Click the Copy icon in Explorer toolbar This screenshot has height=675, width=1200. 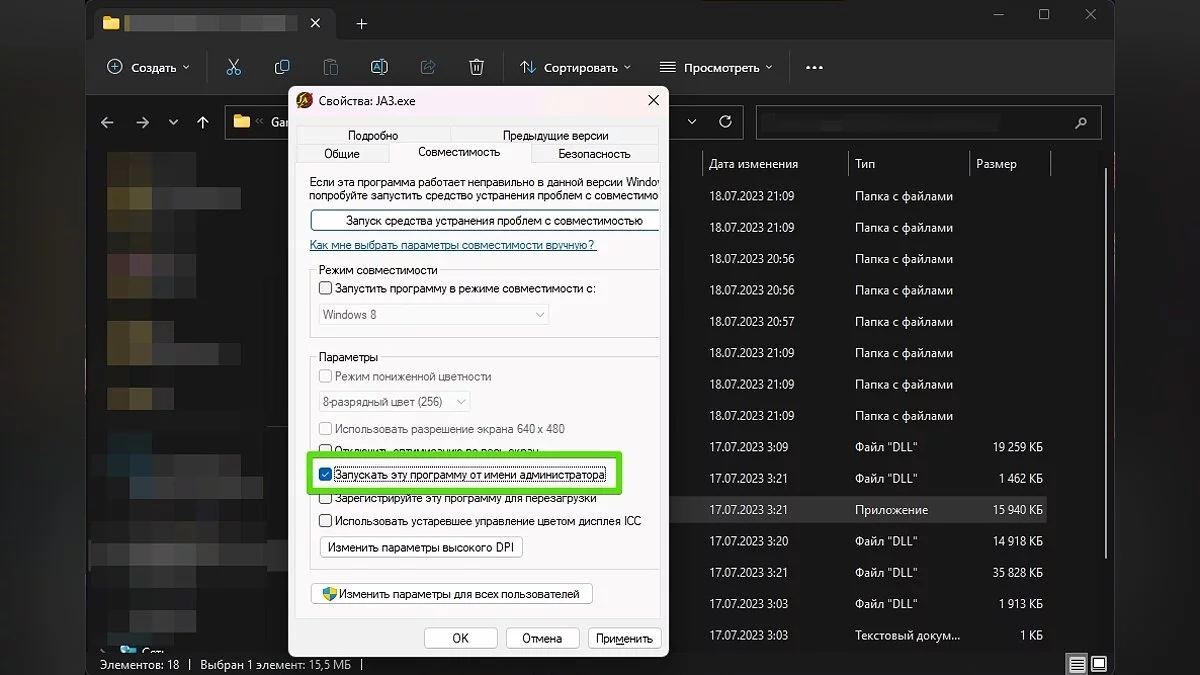point(282,67)
